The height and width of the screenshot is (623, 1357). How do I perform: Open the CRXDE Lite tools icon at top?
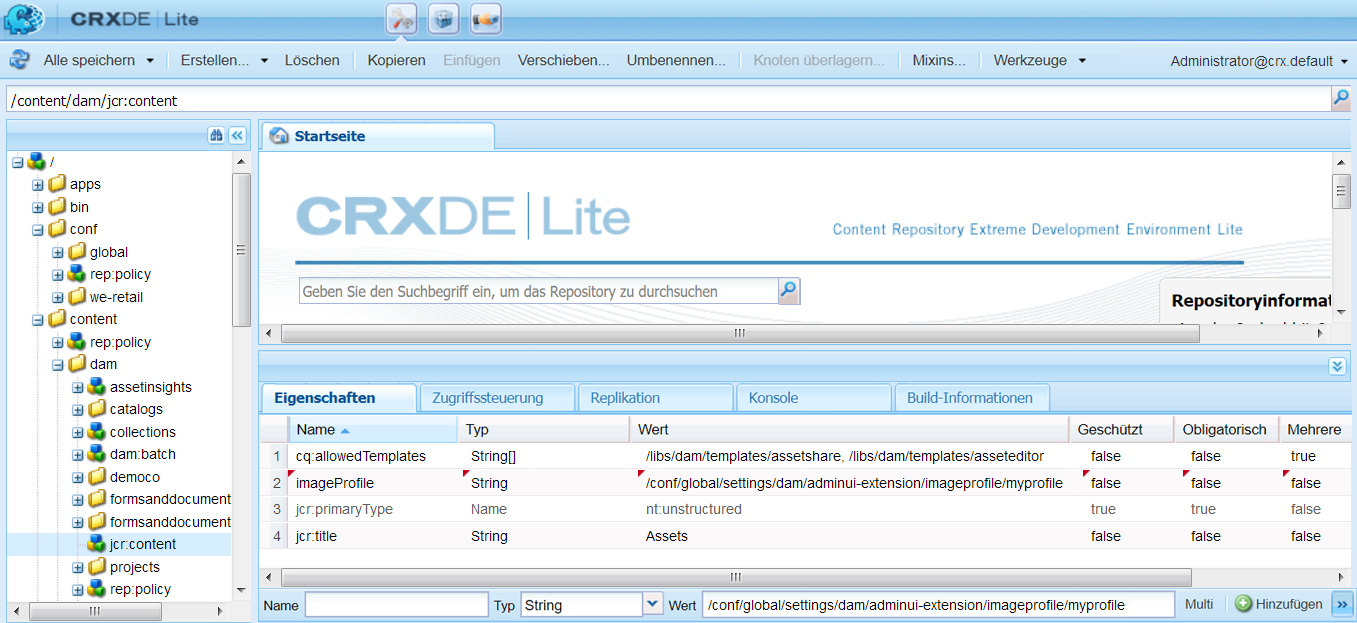(x=401, y=18)
